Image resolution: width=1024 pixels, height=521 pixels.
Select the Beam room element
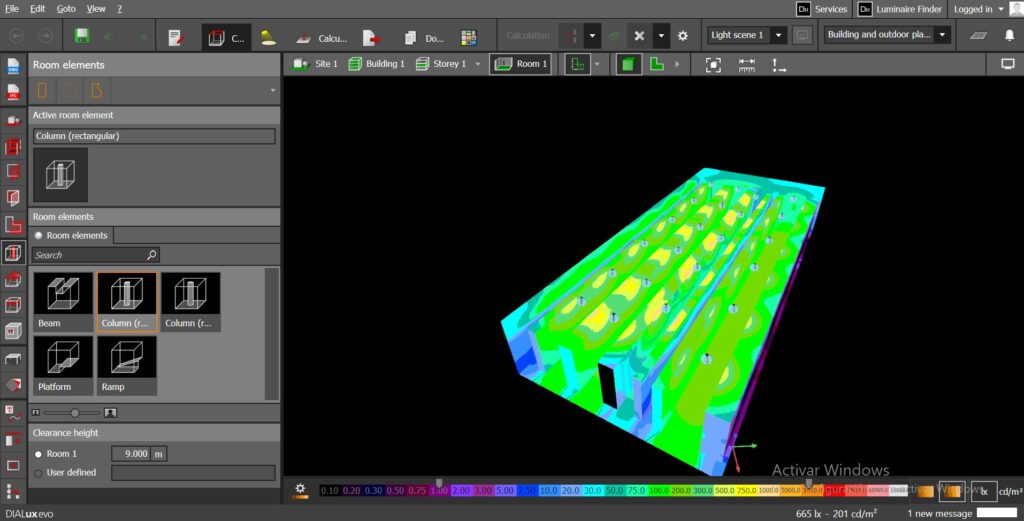pyautogui.click(x=63, y=301)
